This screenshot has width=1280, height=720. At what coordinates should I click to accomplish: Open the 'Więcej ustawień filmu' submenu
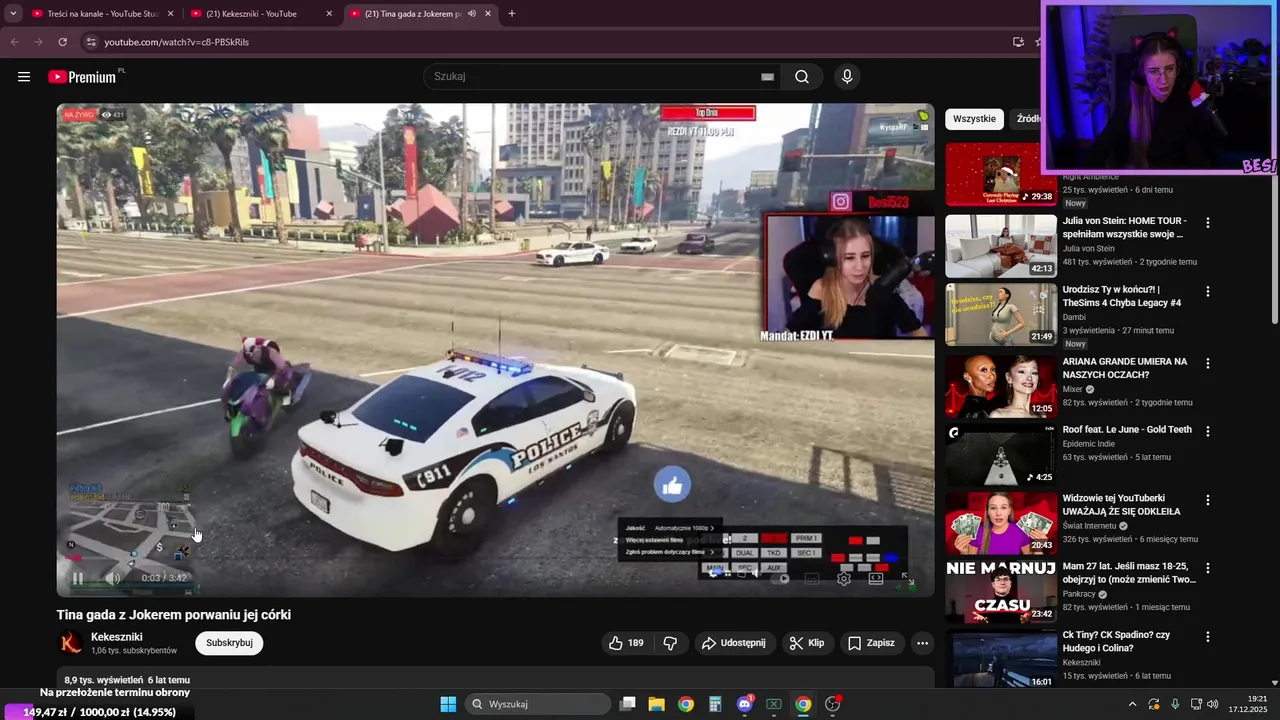click(x=670, y=539)
